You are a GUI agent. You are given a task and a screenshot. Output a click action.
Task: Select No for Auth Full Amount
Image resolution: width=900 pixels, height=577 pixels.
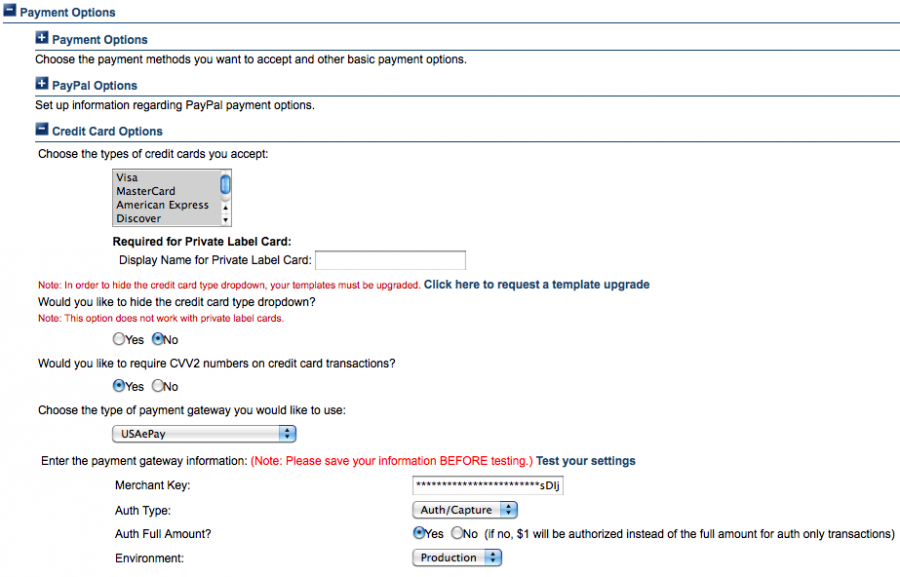point(457,533)
